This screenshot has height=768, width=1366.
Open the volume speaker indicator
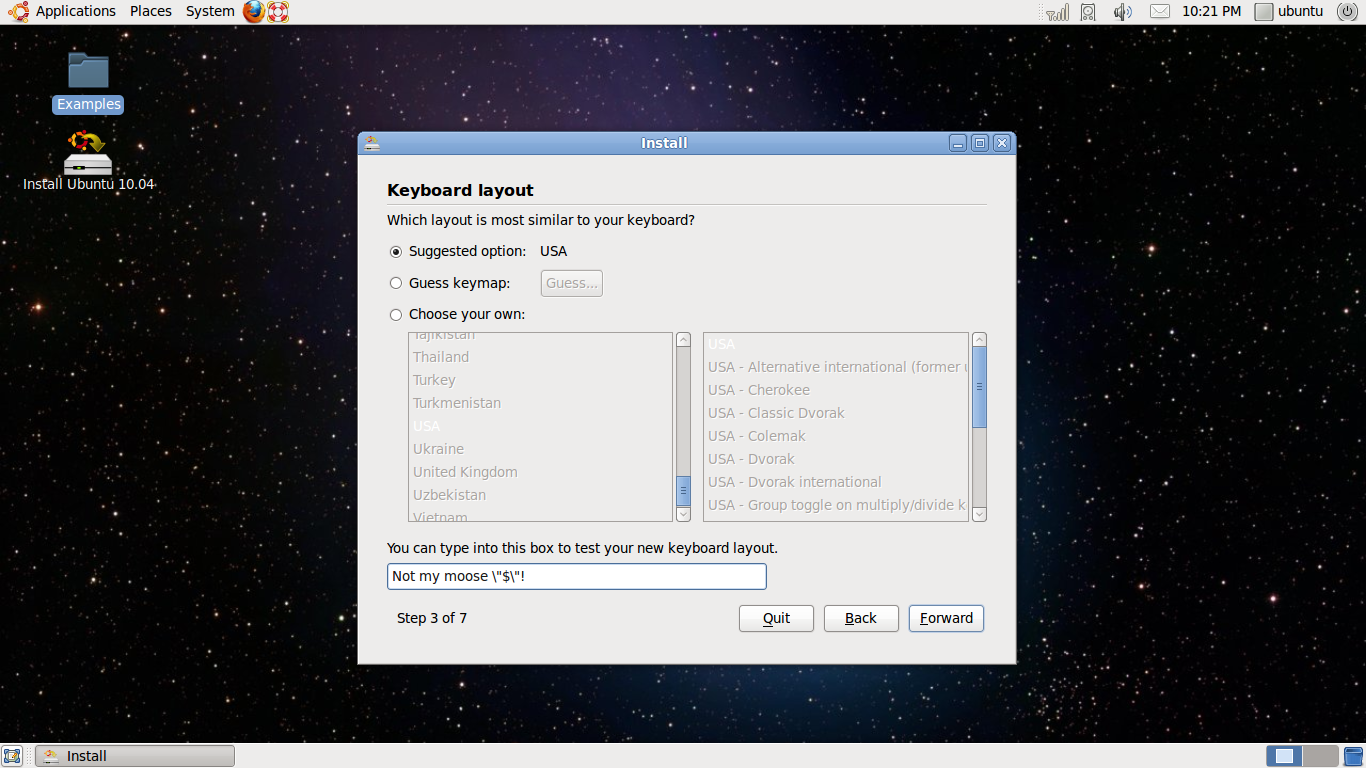click(1123, 12)
